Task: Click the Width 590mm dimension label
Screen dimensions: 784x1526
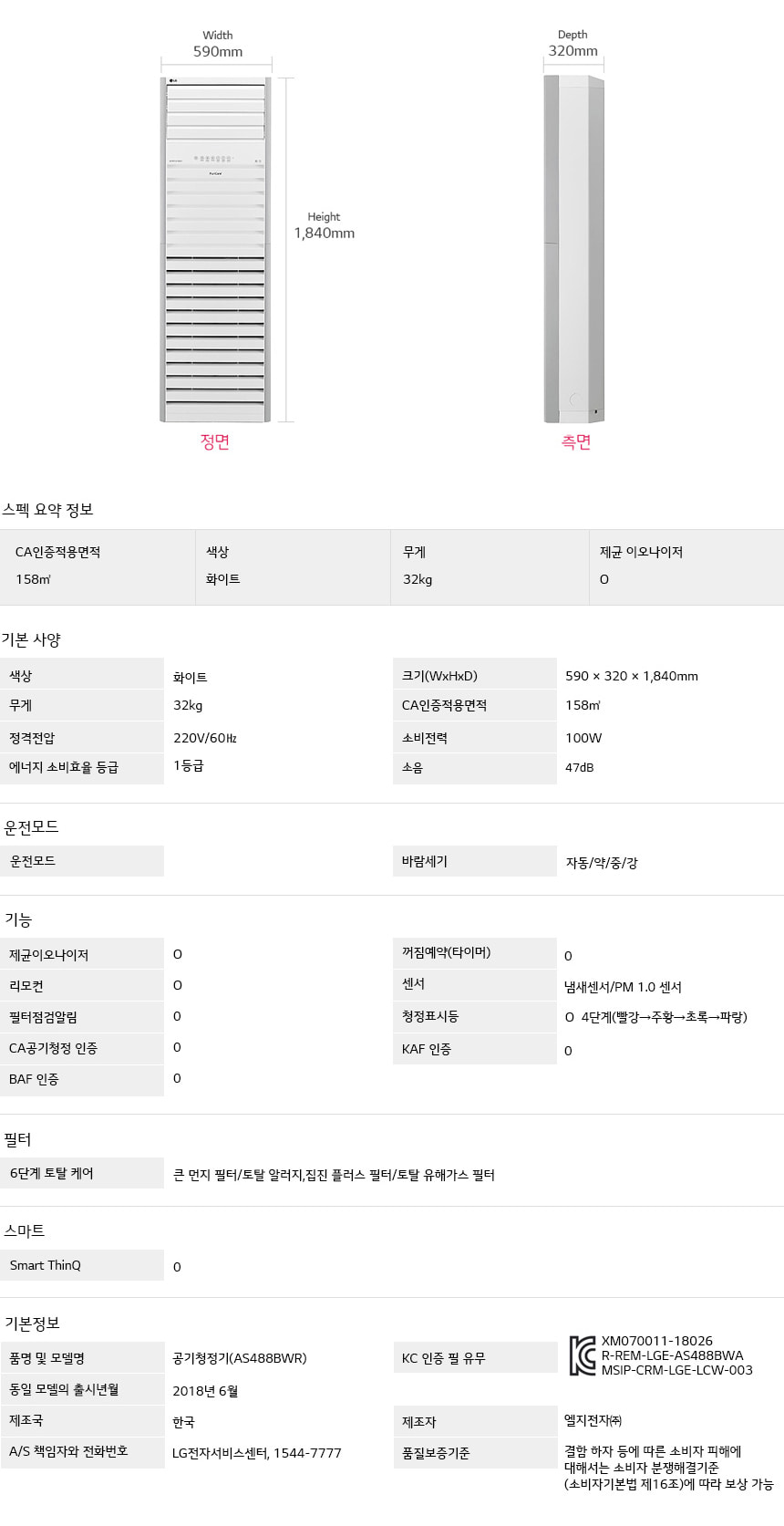Action: [217, 45]
